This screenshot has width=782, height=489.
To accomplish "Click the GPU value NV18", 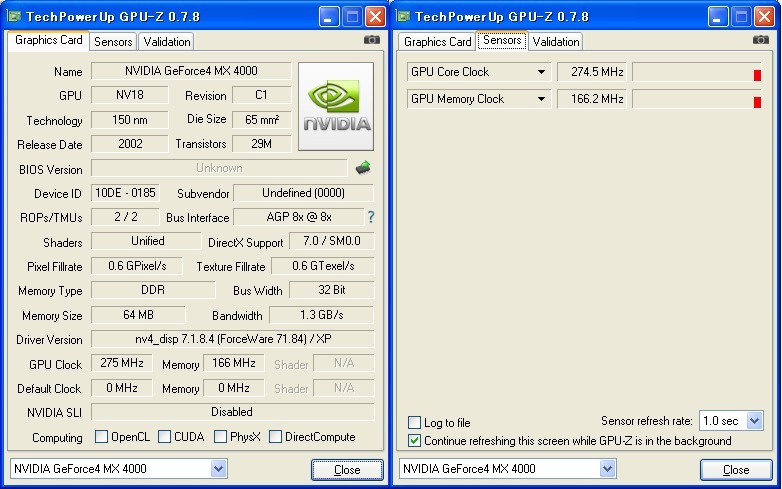I will [130, 95].
